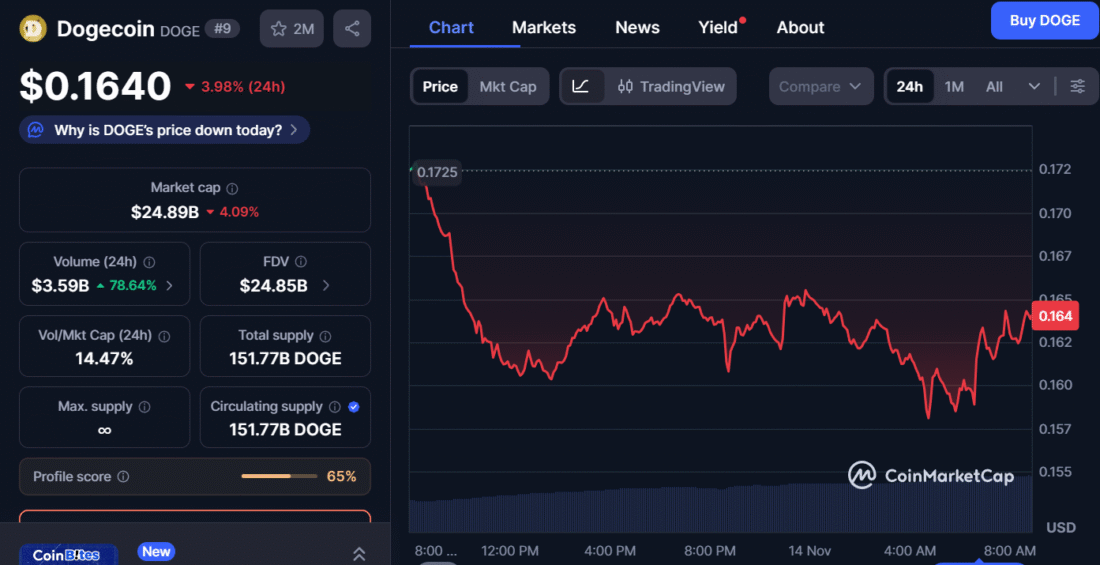Click the verified badge by Circulating supply
The height and width of the screenshot is (565, 1100).
click(x=354, y=407)
